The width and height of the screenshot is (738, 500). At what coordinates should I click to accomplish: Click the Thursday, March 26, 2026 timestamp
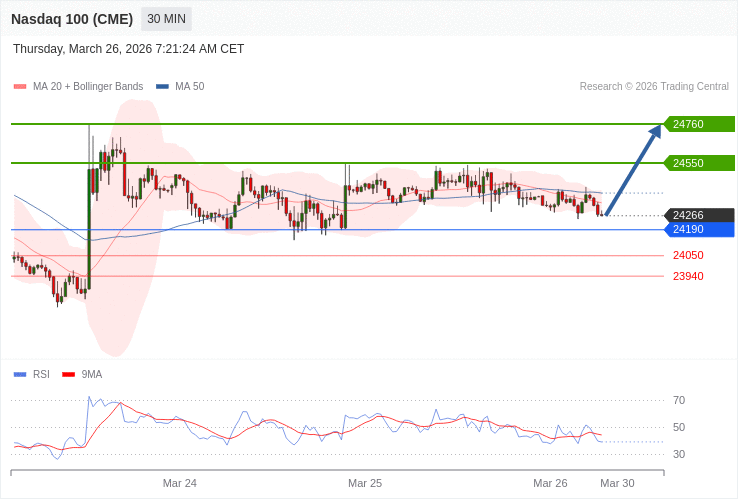[128, 49]
